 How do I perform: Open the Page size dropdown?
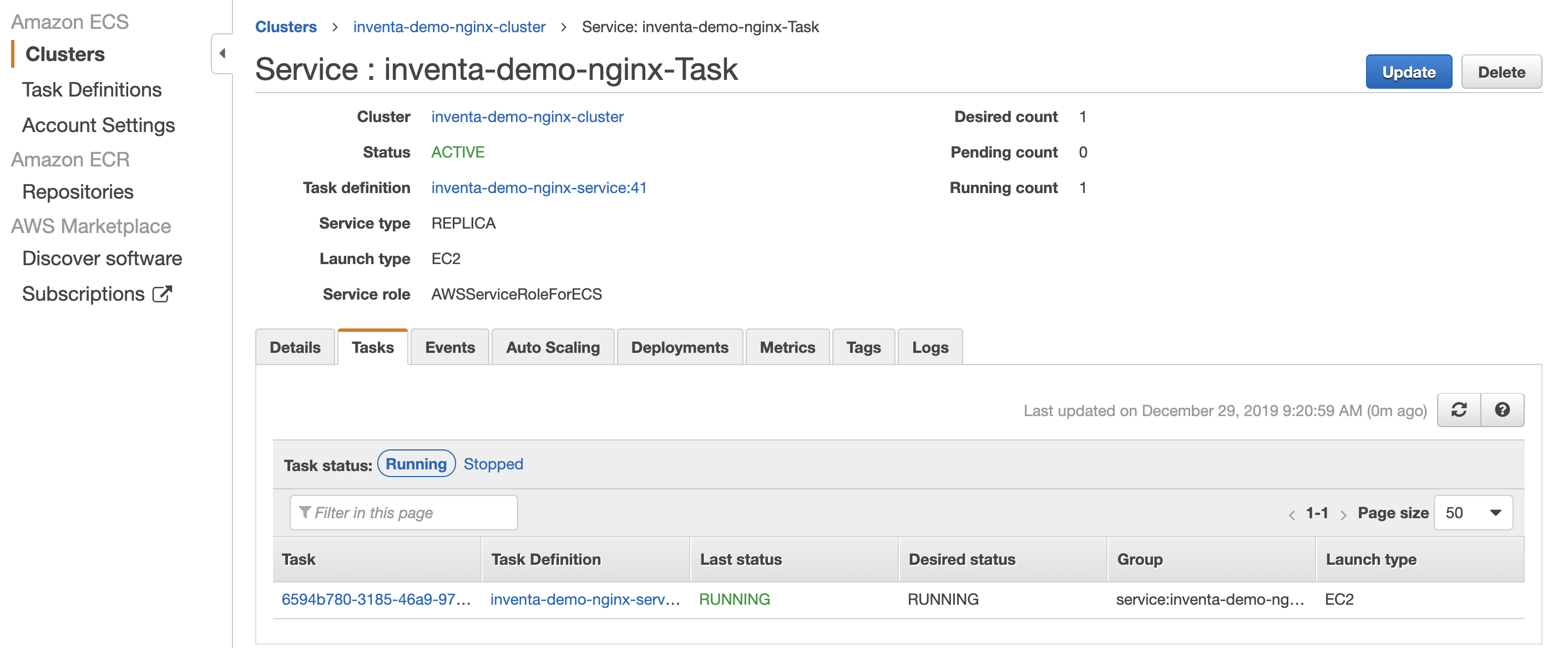click(1473, 513)
